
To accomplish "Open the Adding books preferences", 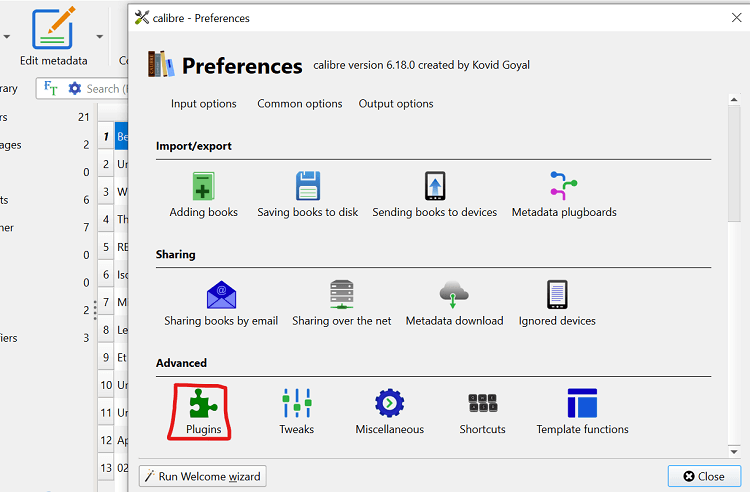I will coord(203,195).
